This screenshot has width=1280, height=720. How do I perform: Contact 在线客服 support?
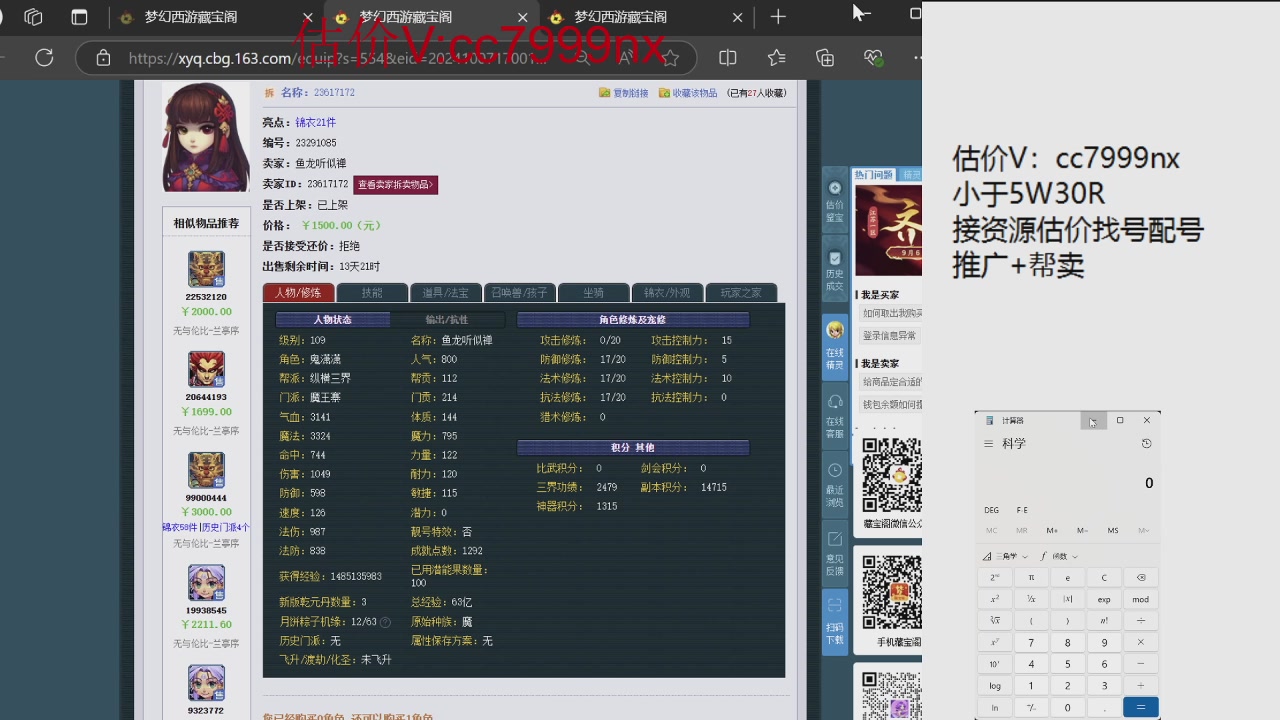pos(834,416)
